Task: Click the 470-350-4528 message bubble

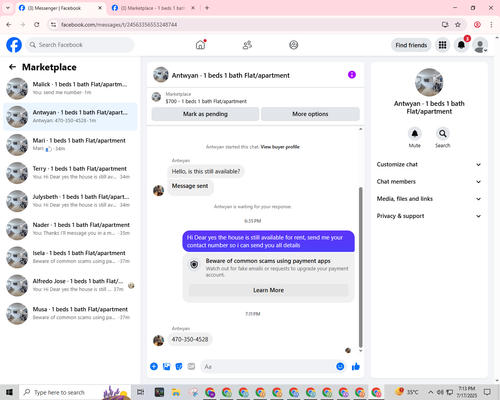Action: [x=190, y=339]
